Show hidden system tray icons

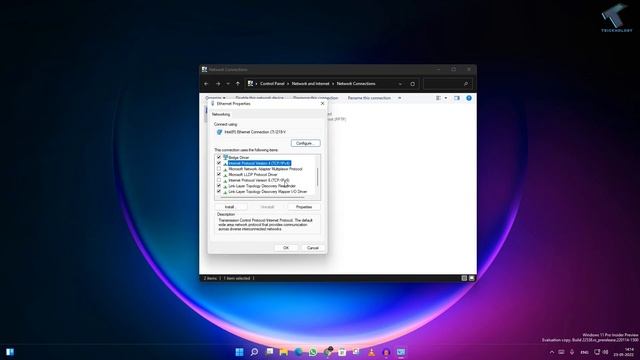click(x=552, y=352)
